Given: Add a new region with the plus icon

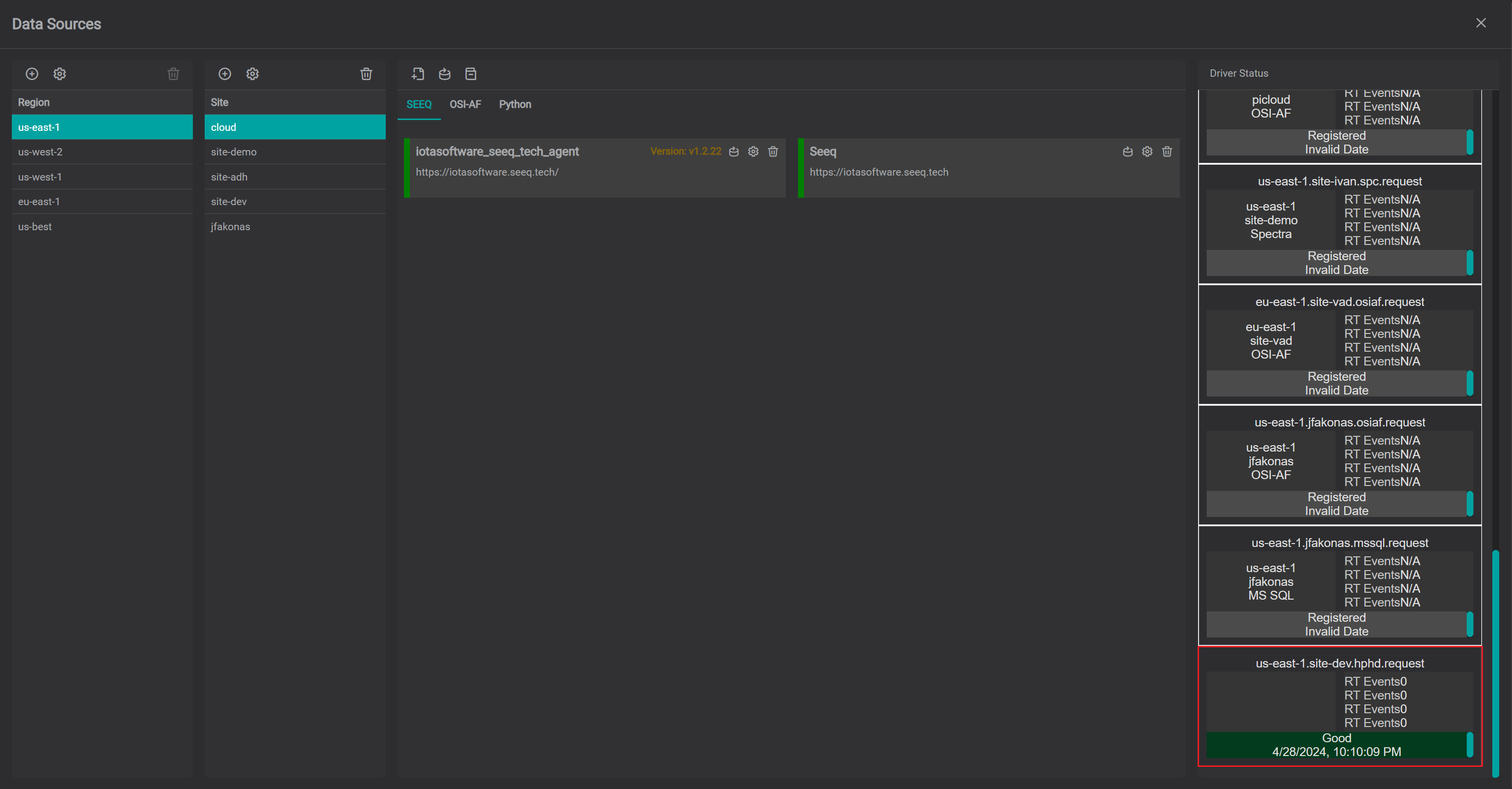Looking at the screenshot, I should tap(31, 74).
